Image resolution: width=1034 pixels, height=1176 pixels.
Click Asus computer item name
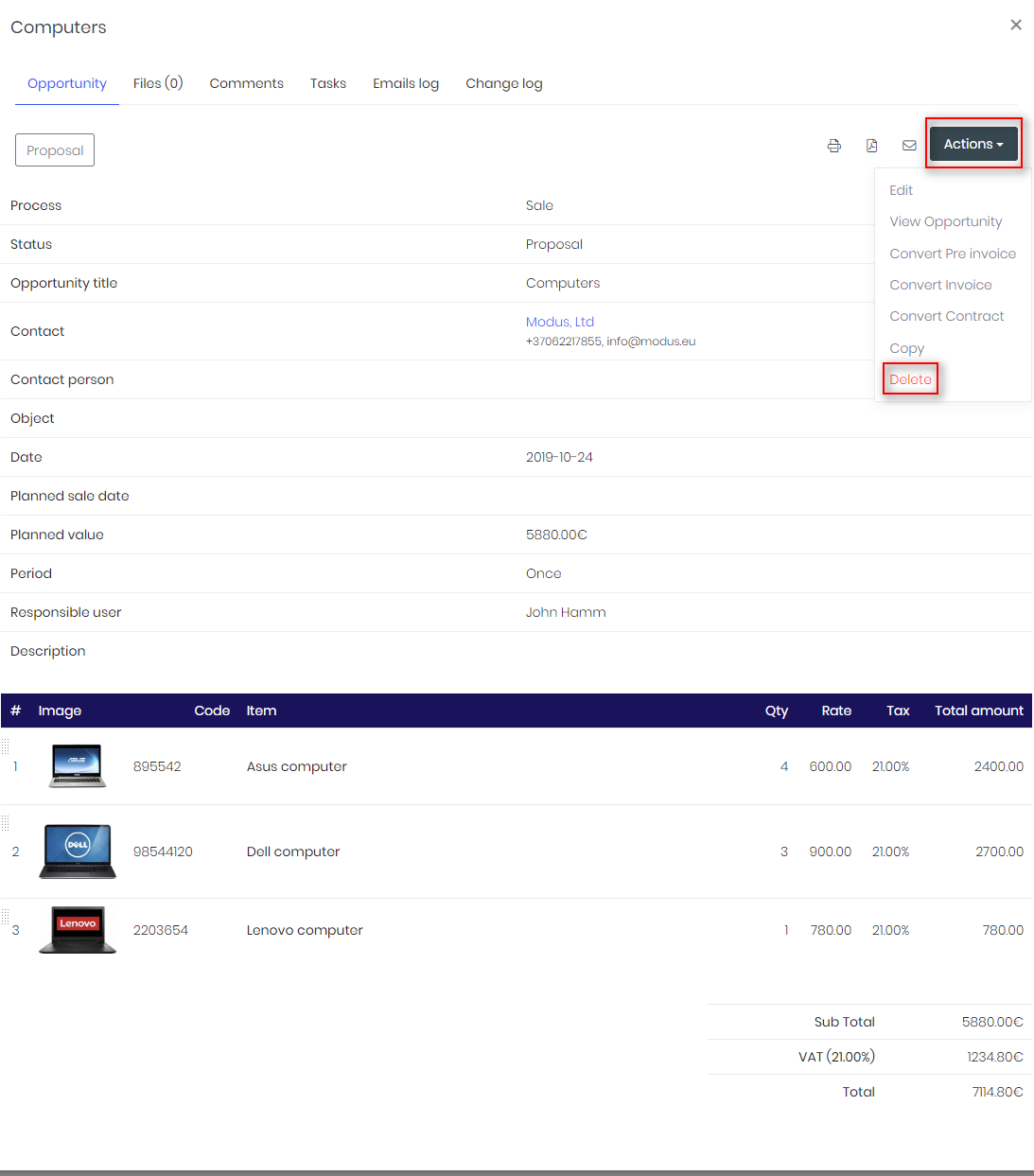click(296, 766)
